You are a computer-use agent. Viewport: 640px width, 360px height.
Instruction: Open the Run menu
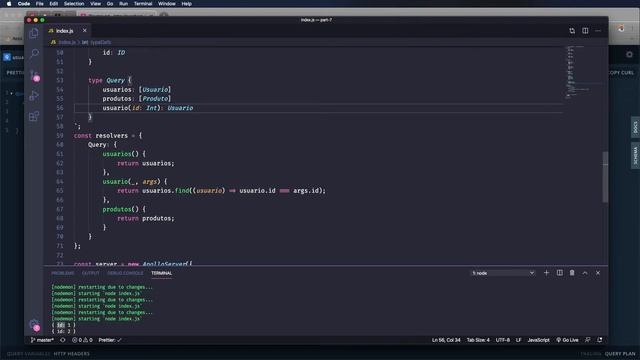point(123,4)
